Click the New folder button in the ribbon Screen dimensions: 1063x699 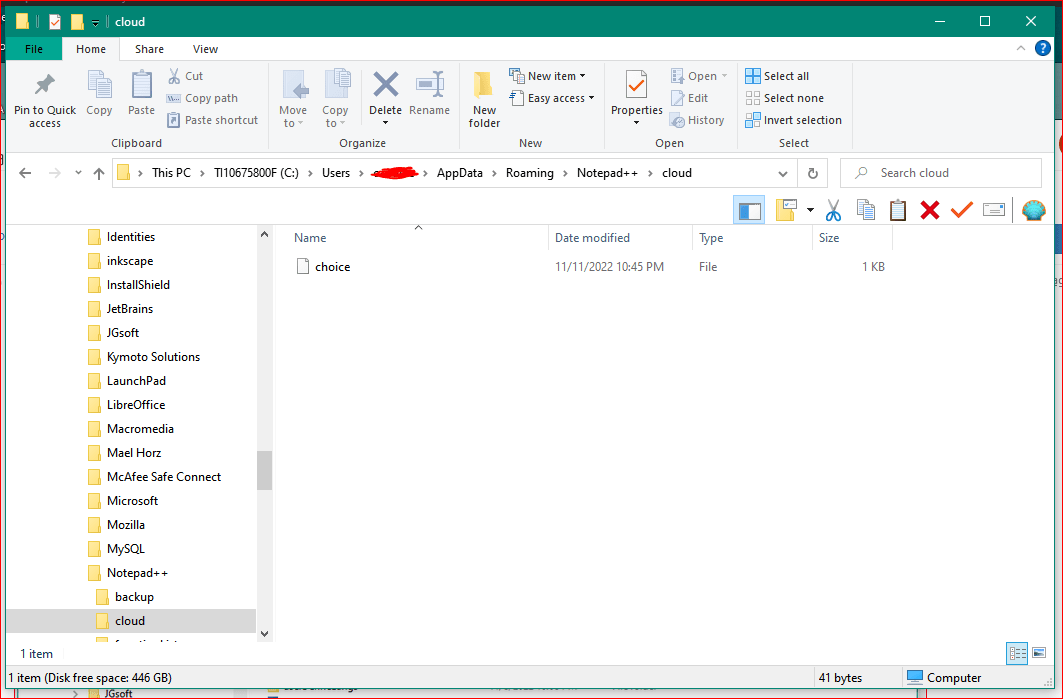[x=483, y=97]
